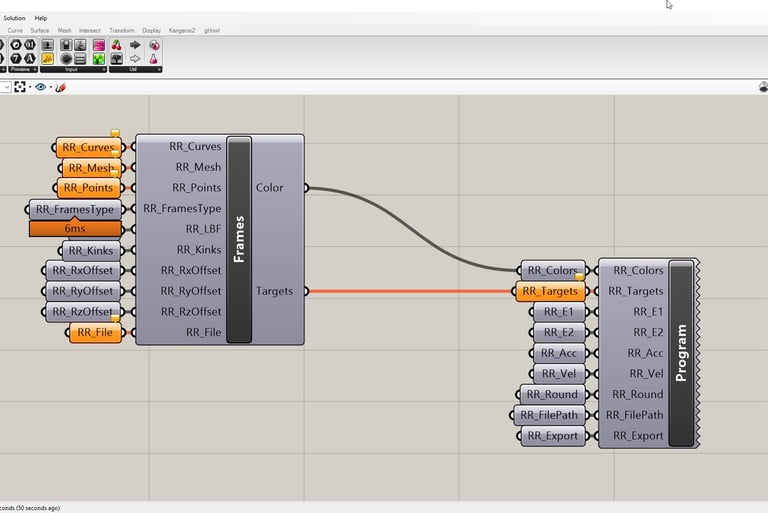Image resolution: width=768 pixels, height=513 pixels.
Task: Select the yellow Panel input icon
Action: pos(48,59)
